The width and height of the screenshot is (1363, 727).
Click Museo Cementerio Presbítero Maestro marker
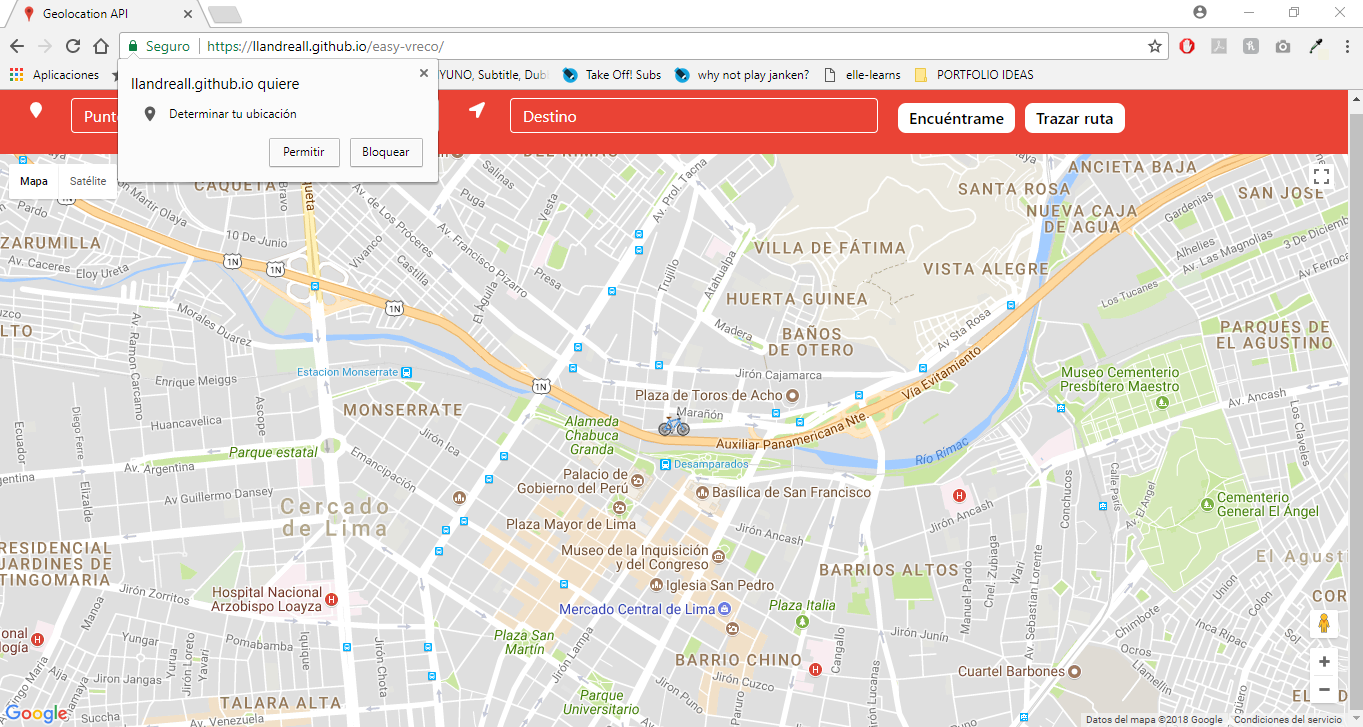pos(1162,402)
